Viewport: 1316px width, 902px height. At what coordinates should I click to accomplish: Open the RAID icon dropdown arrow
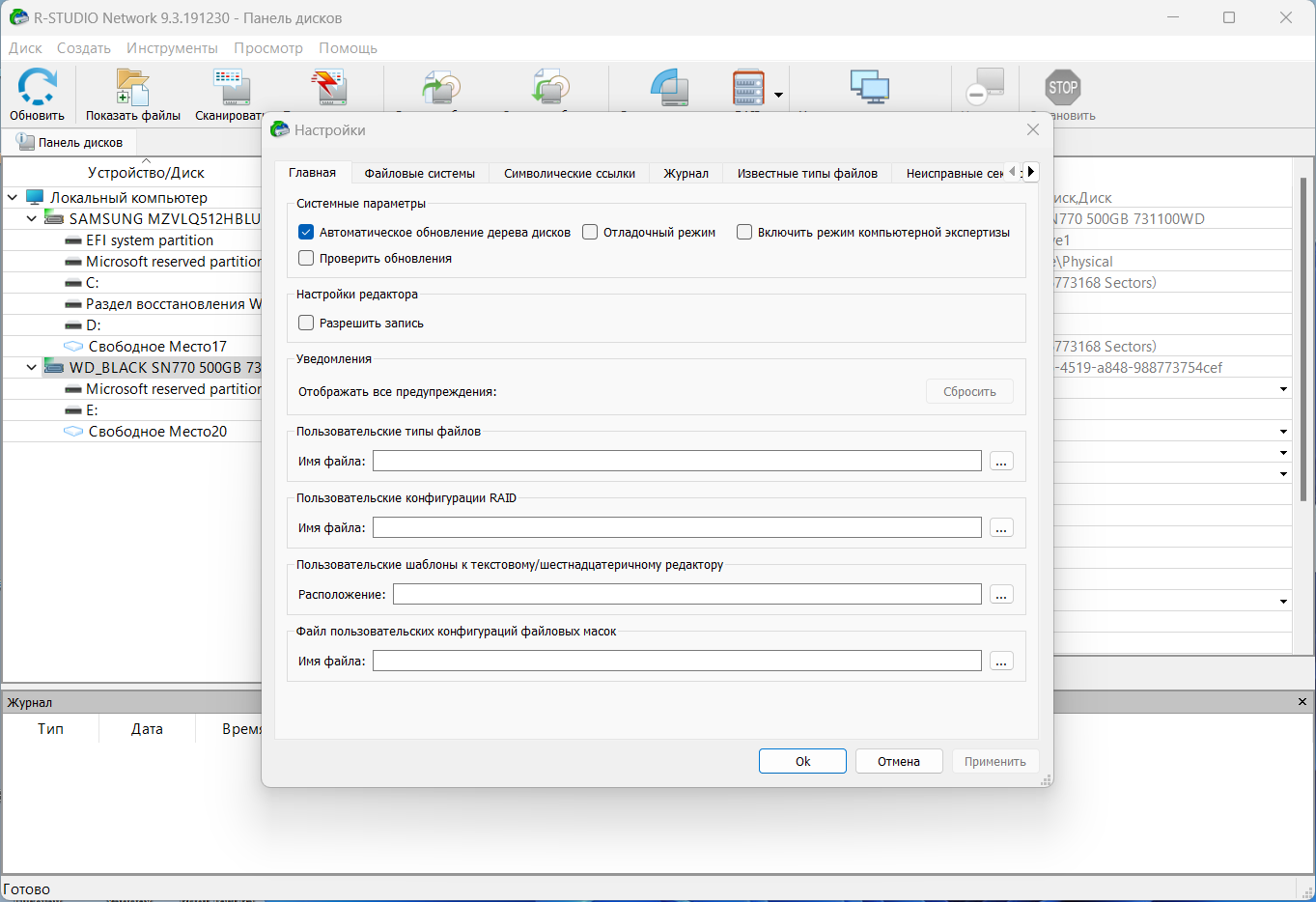pos(778,96)
